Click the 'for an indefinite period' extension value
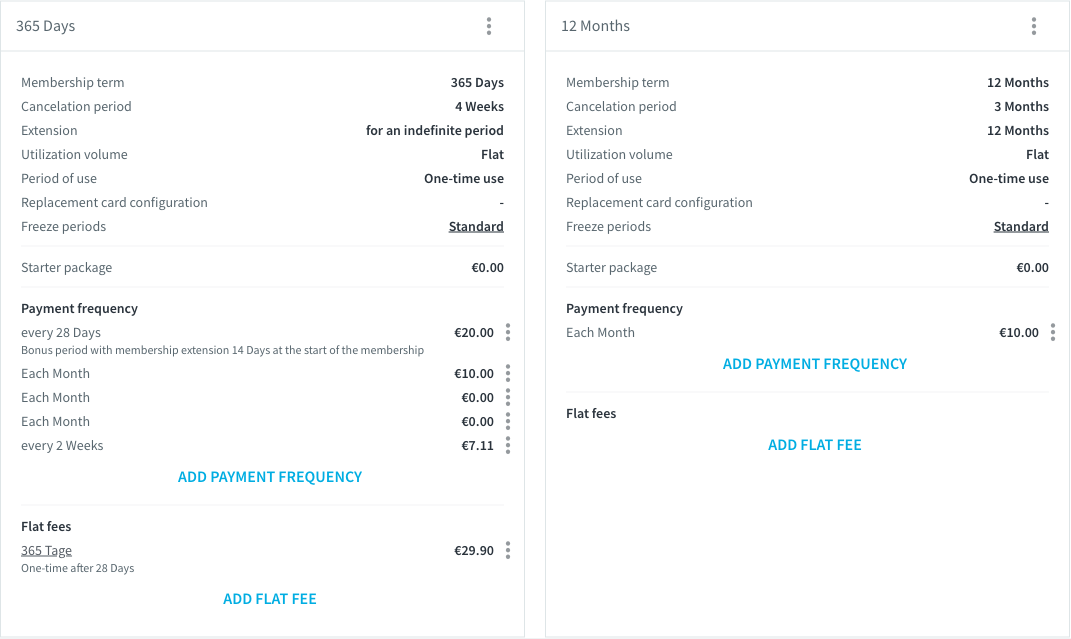This screenshot has width=1071, height=639. click(434, 130)
